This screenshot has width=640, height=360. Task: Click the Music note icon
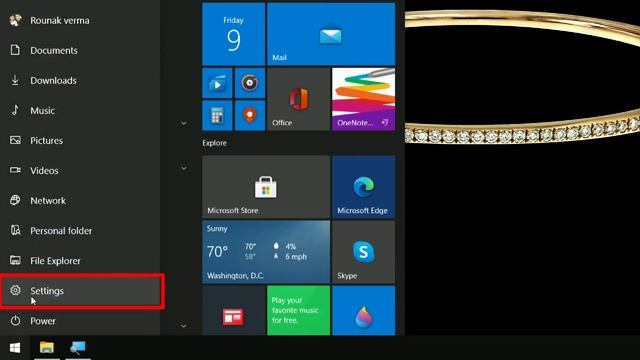click(x=15, y=110)
